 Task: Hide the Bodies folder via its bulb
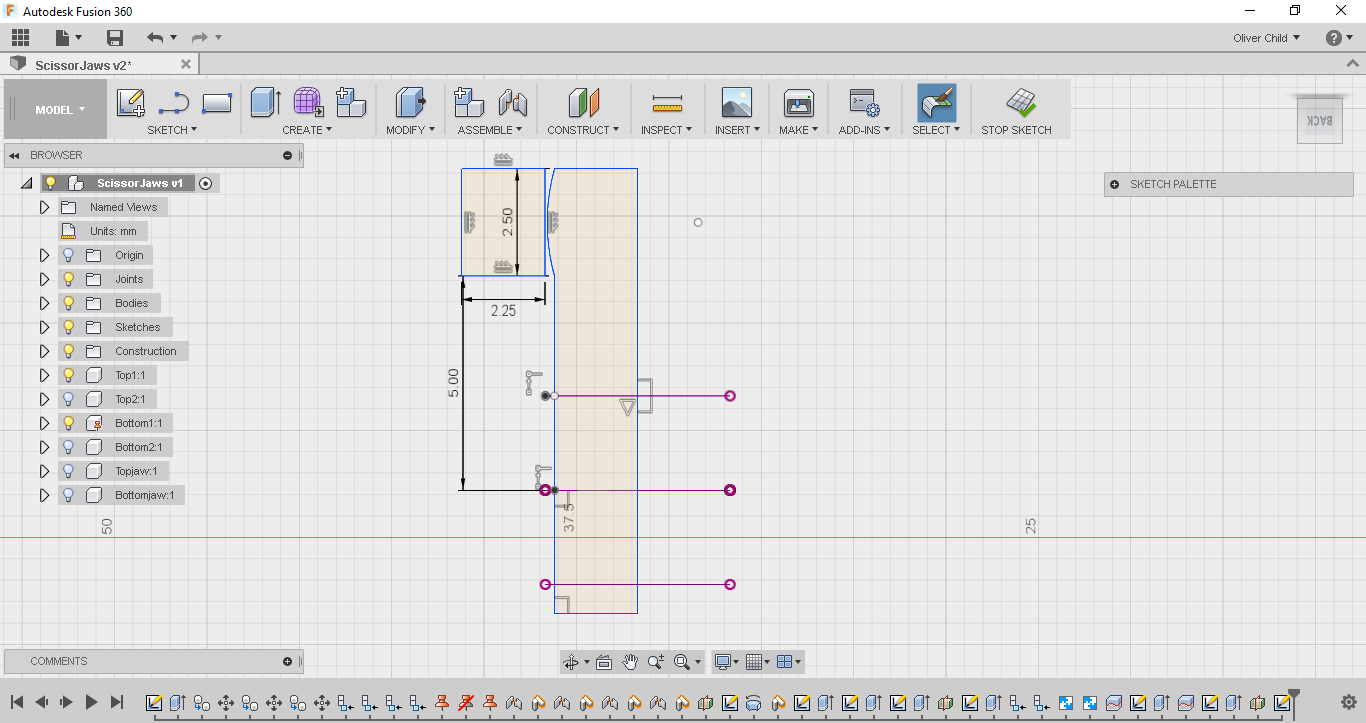click(x=69, y=303)
